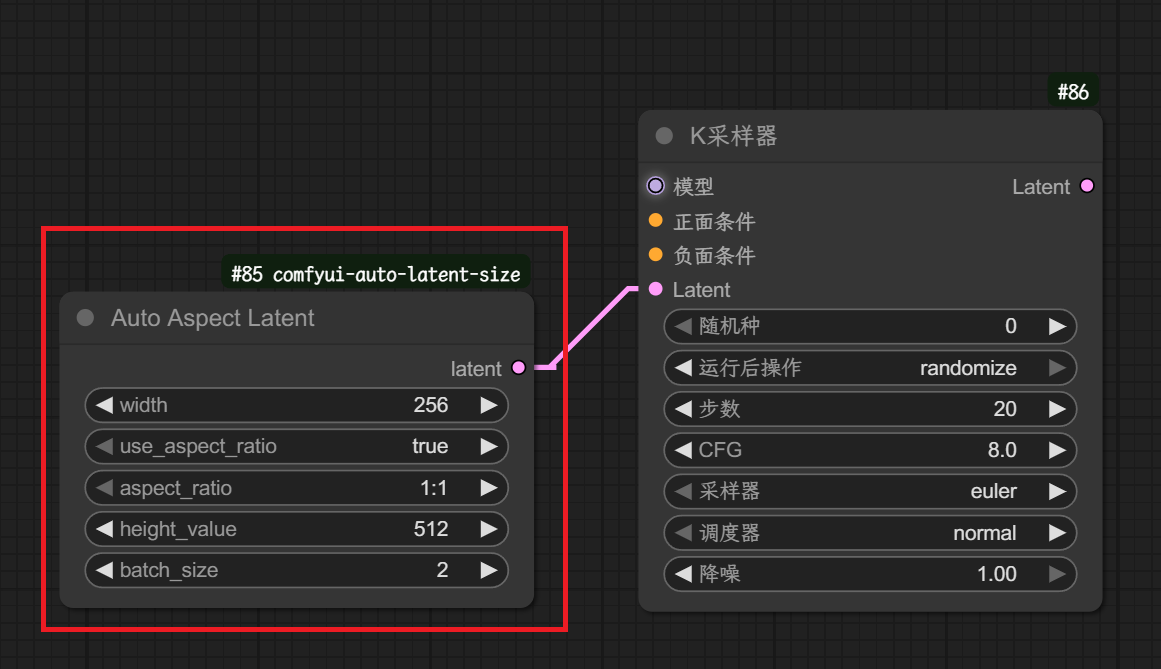This screenshot has height=669, width=1161.
Task: Open the normal scheduler combo
Action: click(985, 533)
